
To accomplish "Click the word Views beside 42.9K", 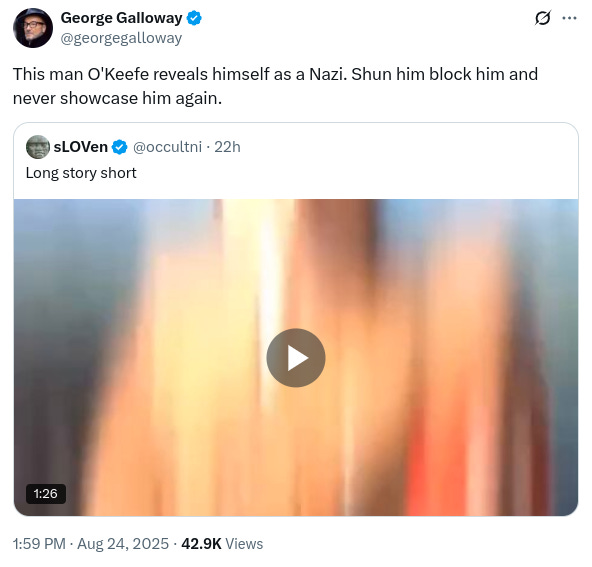I will tap(244, 544).
